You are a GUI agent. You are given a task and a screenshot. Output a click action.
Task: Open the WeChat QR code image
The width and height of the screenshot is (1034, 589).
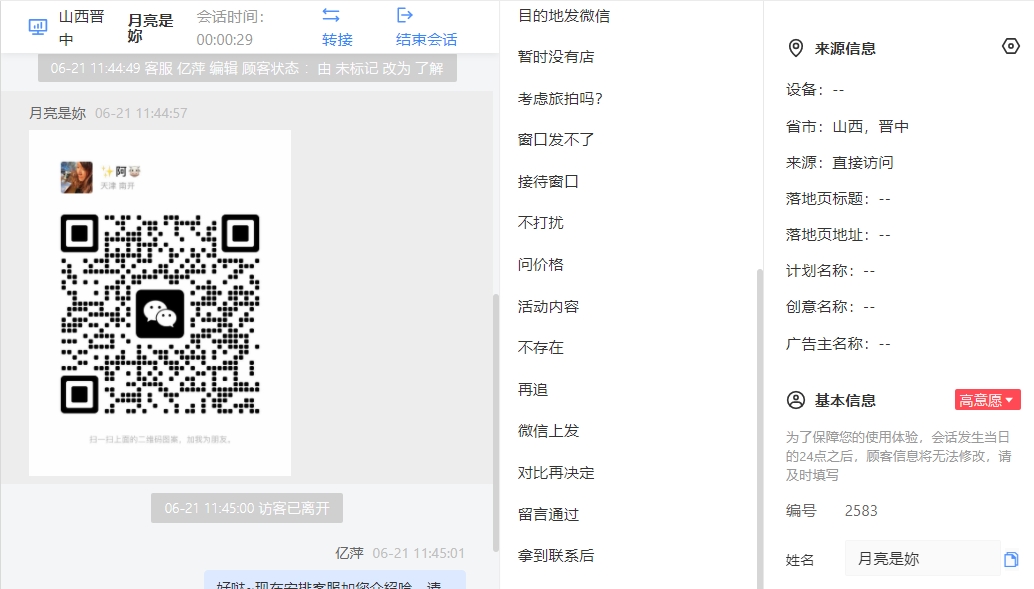[x=160, y=303]
